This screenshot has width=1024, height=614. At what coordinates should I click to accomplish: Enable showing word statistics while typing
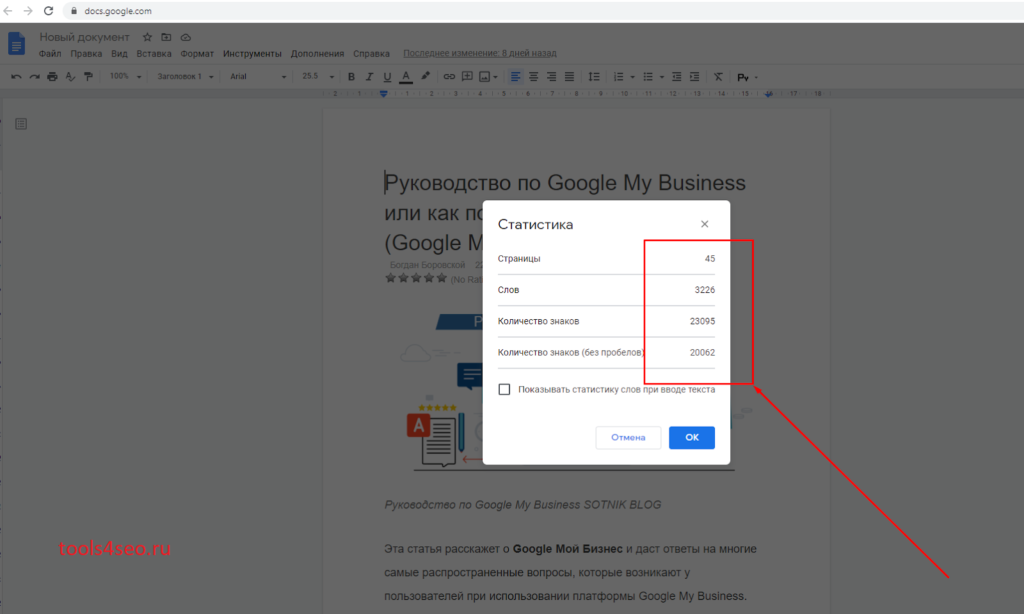coord(504,389)
